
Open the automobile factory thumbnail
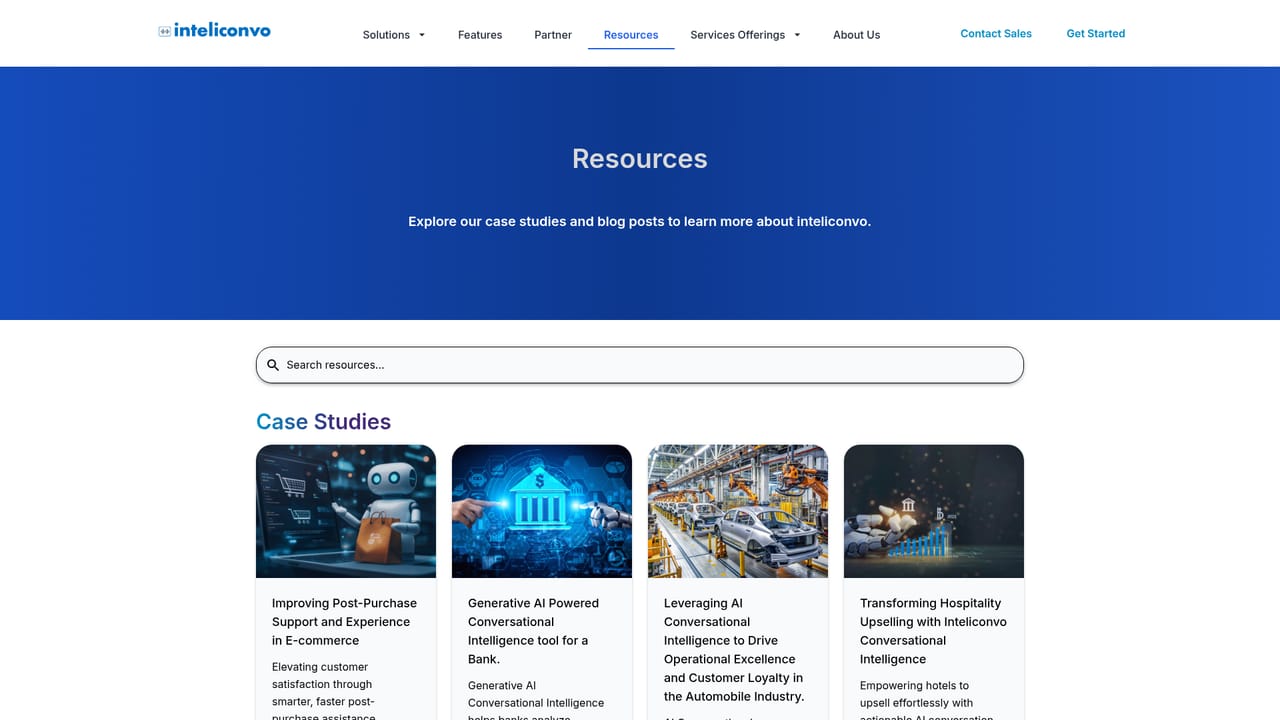pos(738,511)
